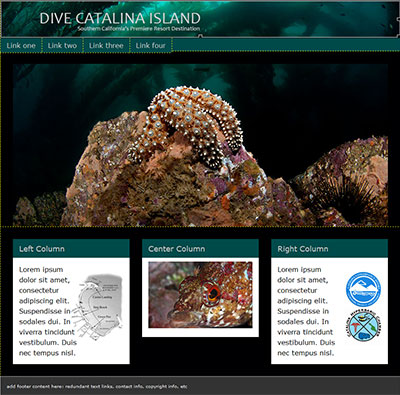Click the Lorem ipsum paragraph in Left Column

coord(47,311)
